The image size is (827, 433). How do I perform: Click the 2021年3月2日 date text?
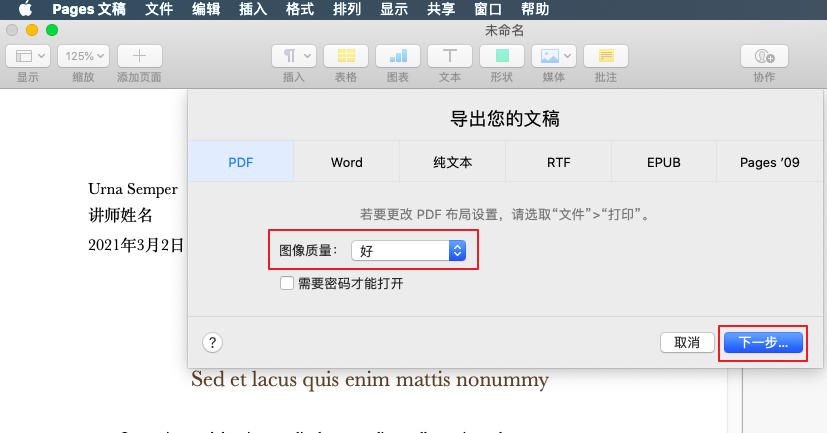pyautogui.click(x=136, y=245)
